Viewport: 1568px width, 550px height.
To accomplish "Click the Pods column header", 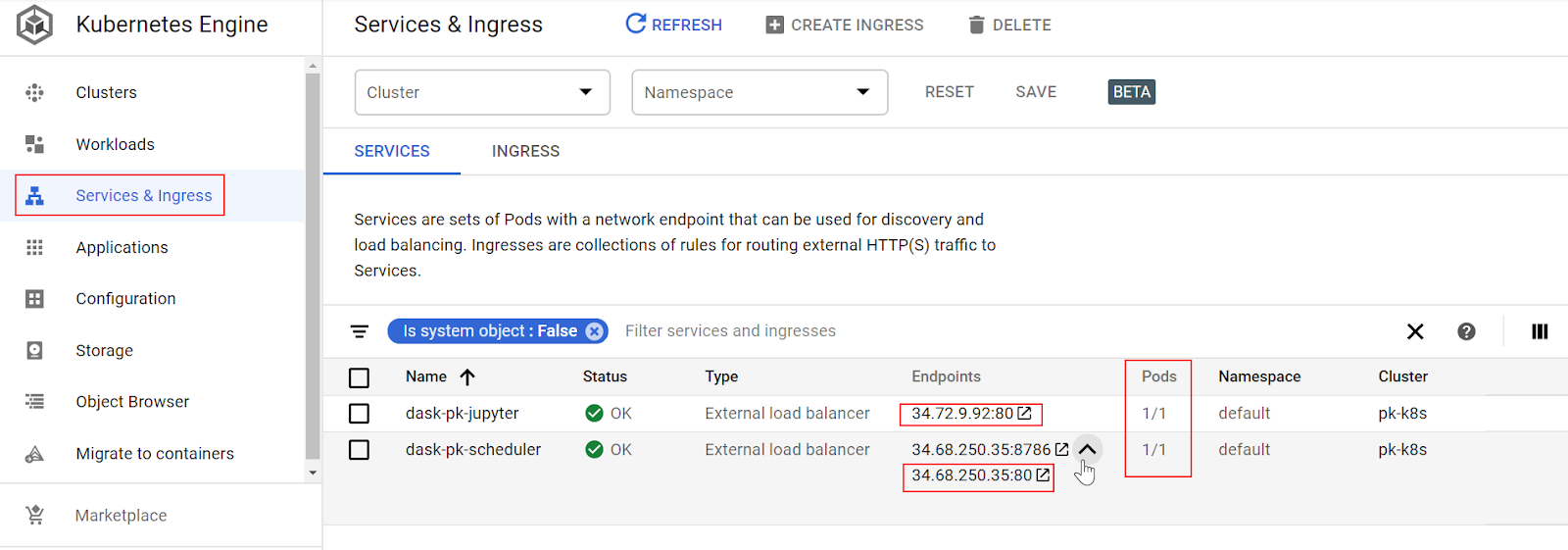I will pyautogui.click(x=1159, y=376).
